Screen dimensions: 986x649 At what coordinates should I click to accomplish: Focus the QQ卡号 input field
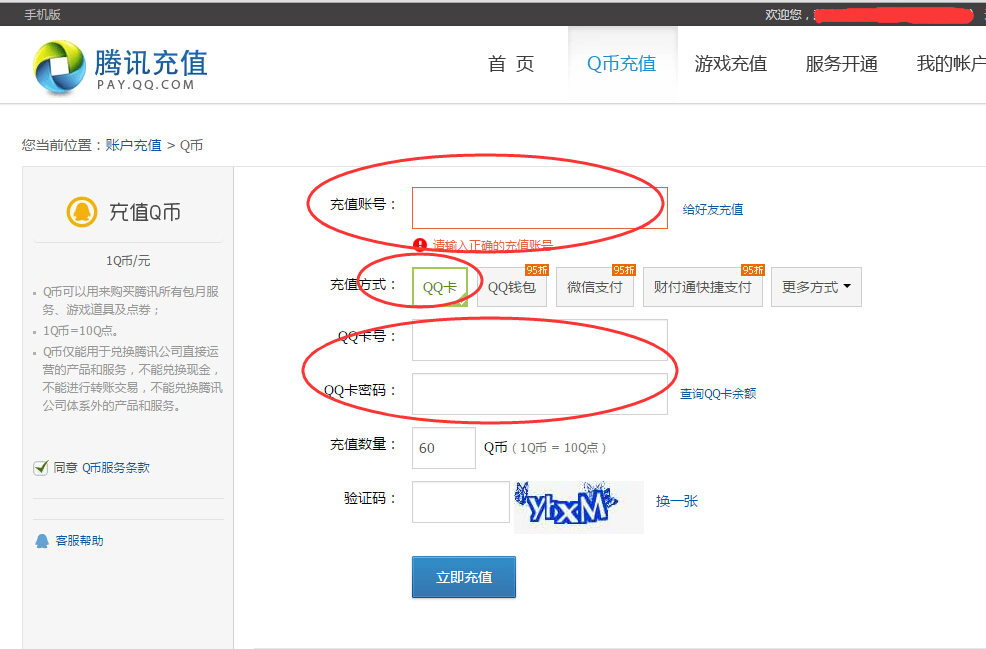click(x=540, y=340)
